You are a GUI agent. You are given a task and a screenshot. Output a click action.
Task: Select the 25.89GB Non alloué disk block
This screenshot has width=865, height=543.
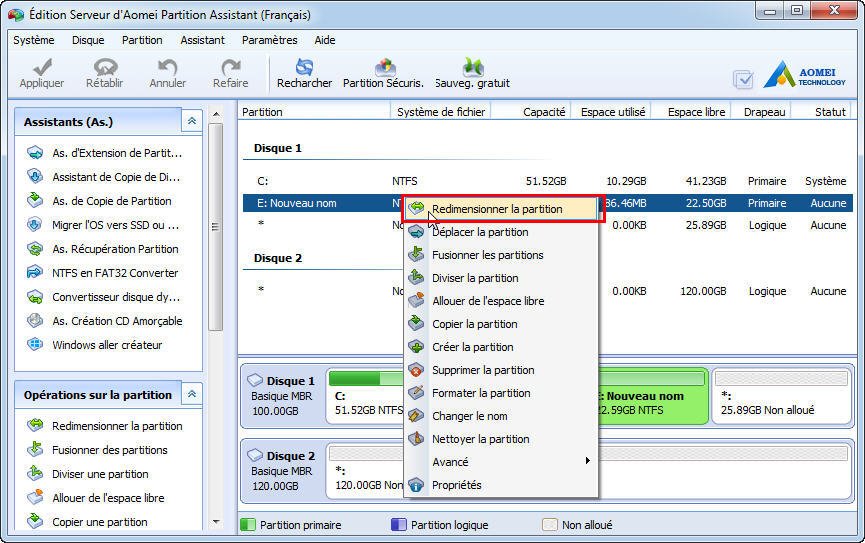click(782, 396)
